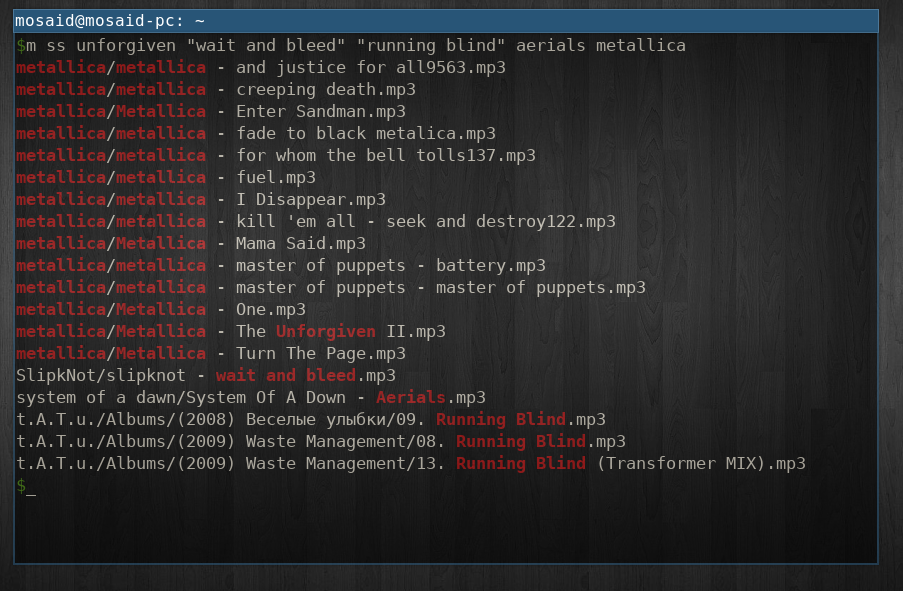Select the for whom the bell tolls137.mp3 line

(x=276, y=156)
